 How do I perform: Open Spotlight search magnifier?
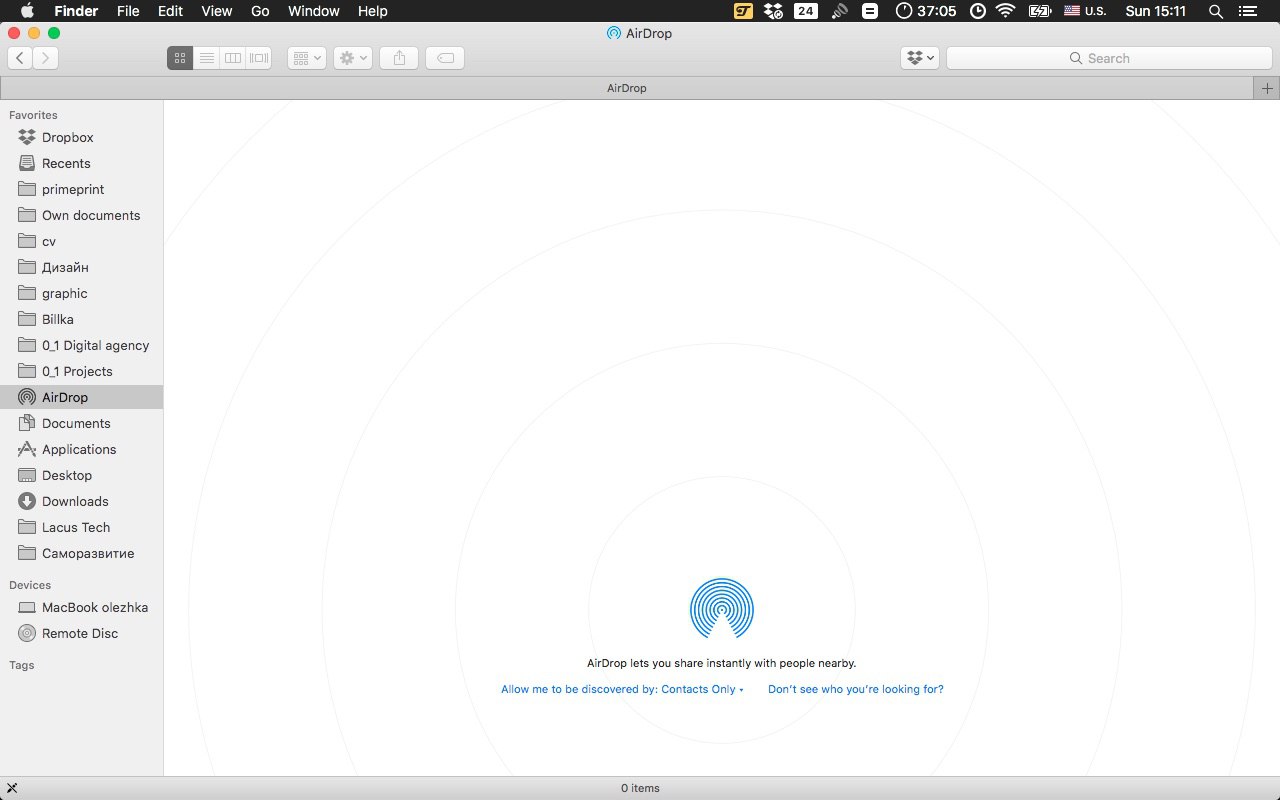tap(1216, 11)
